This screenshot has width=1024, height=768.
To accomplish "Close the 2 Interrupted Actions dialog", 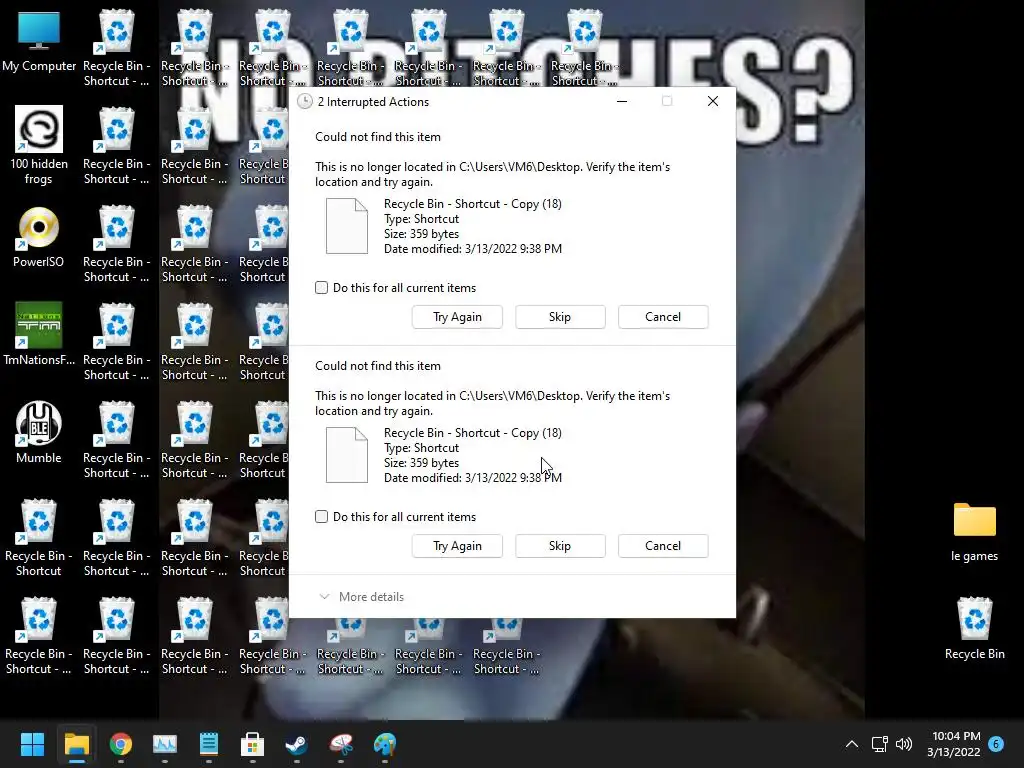I will tap(713, 101).
